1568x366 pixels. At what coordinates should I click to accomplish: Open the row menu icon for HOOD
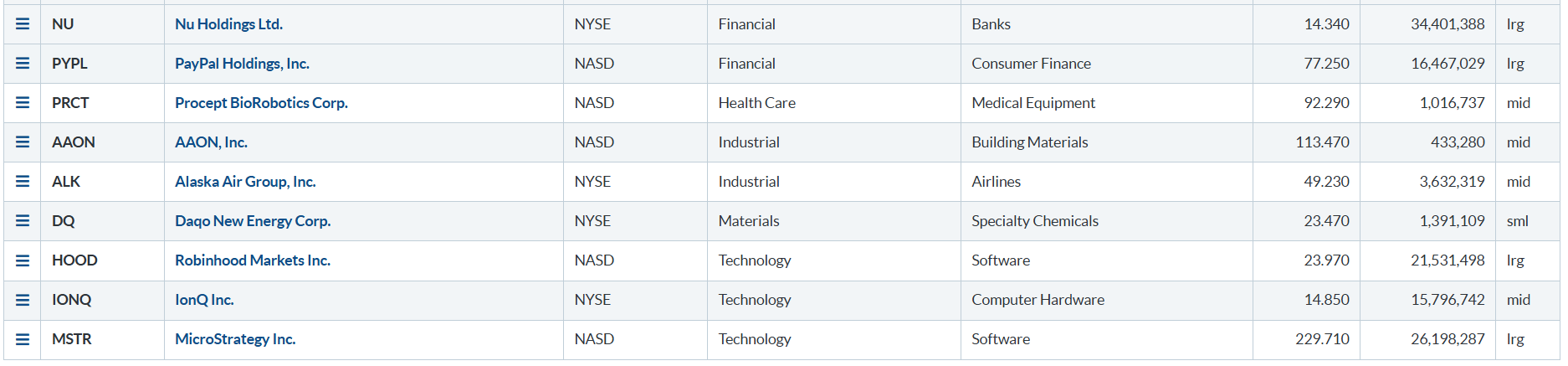23,260
